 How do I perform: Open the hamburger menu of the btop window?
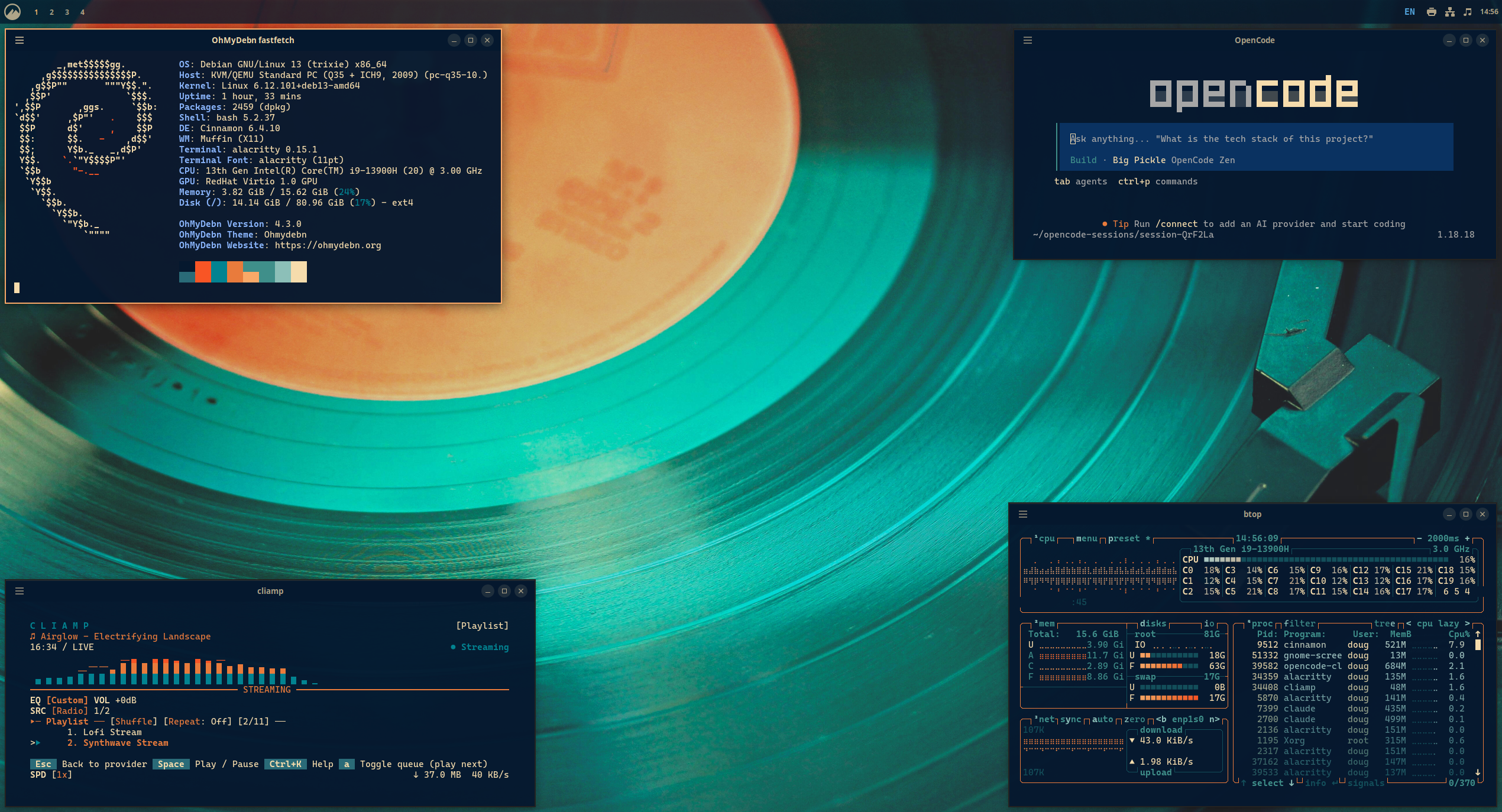pyautogui.click(x=1023, y=514)
